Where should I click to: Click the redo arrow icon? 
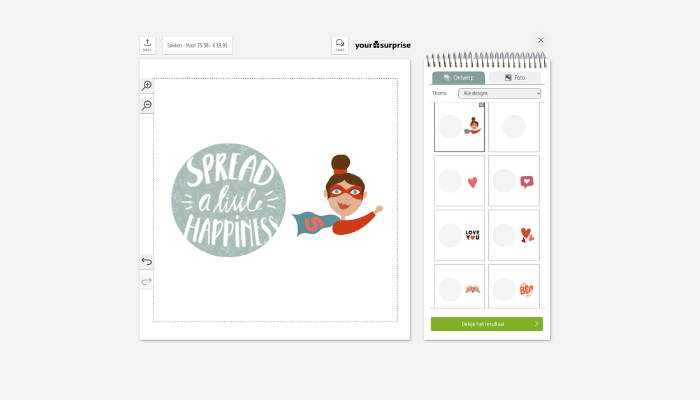pos(147,282)
